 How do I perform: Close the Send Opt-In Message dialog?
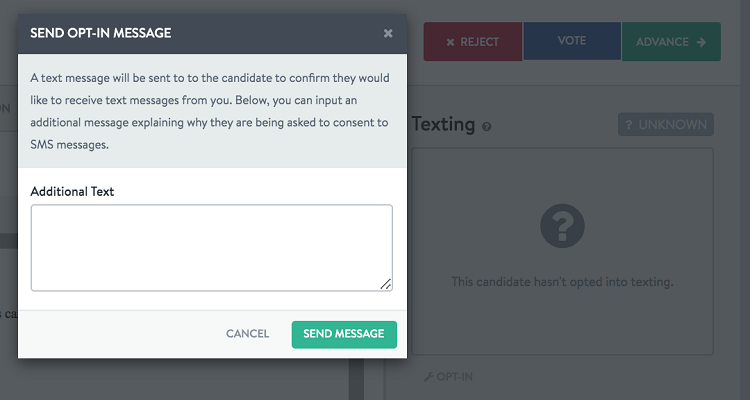(388, 33)
